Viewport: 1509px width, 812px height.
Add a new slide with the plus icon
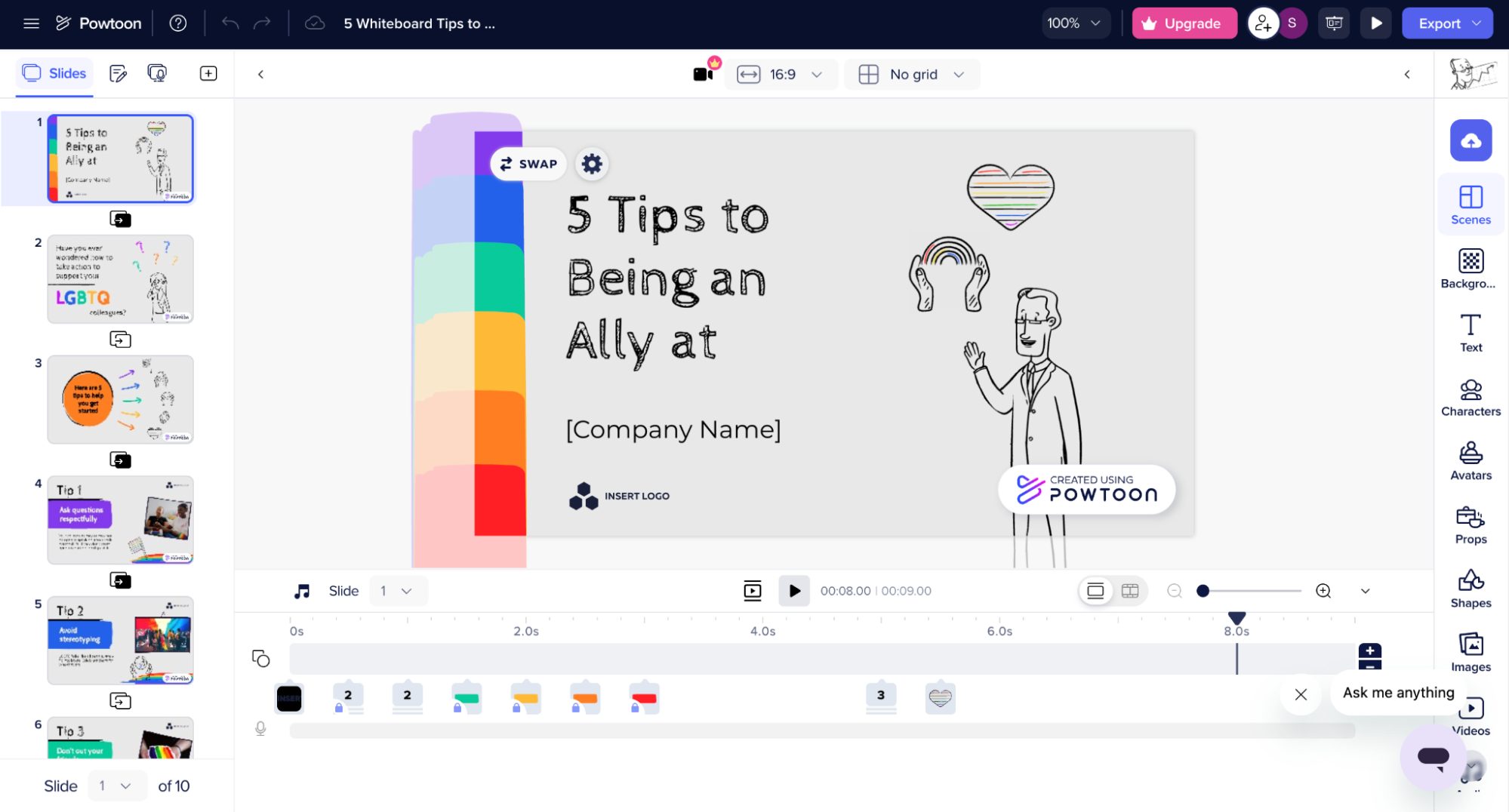pyautogui.click(x=208, y=73)
